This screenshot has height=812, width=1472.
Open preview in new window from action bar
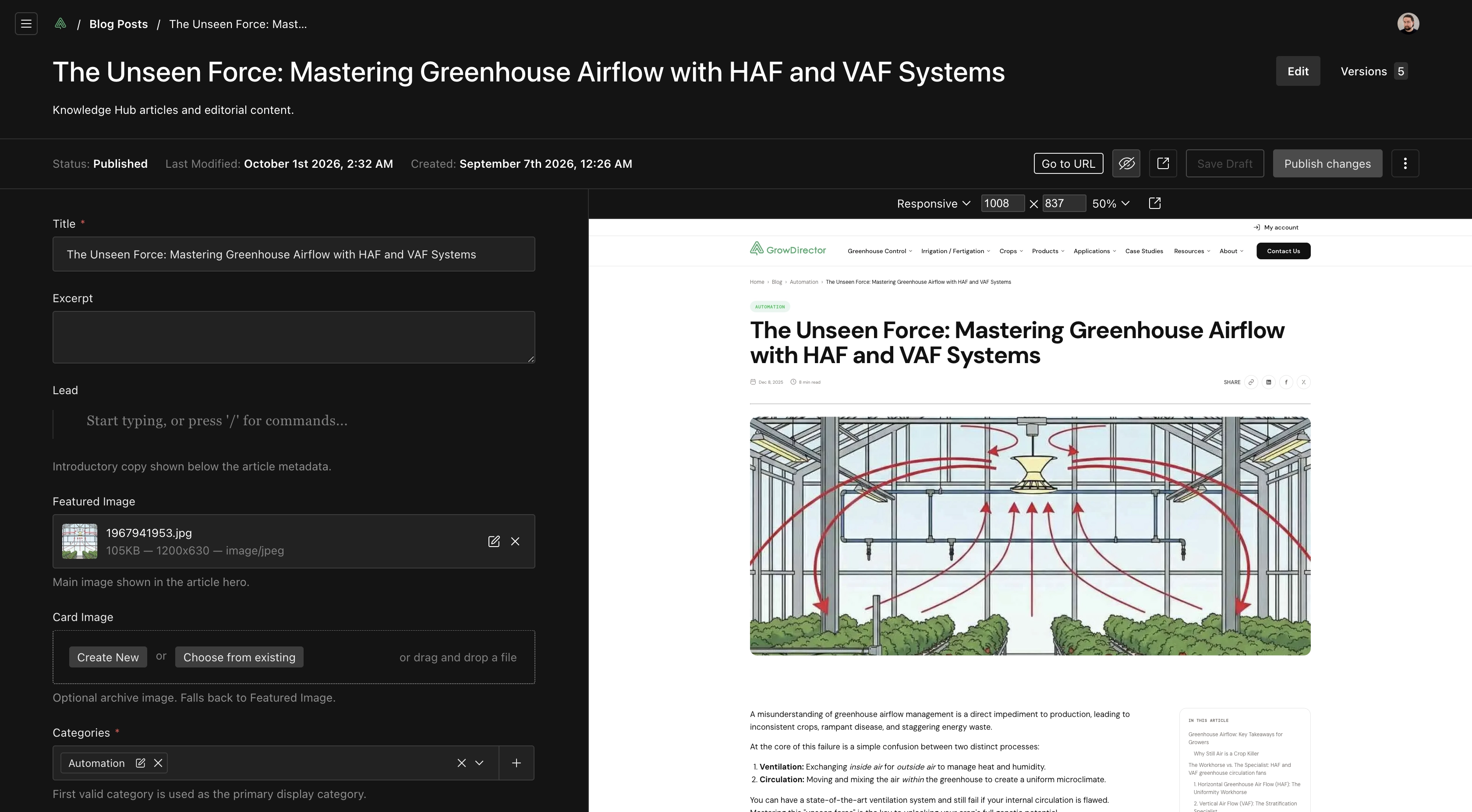coord(1163,163)
